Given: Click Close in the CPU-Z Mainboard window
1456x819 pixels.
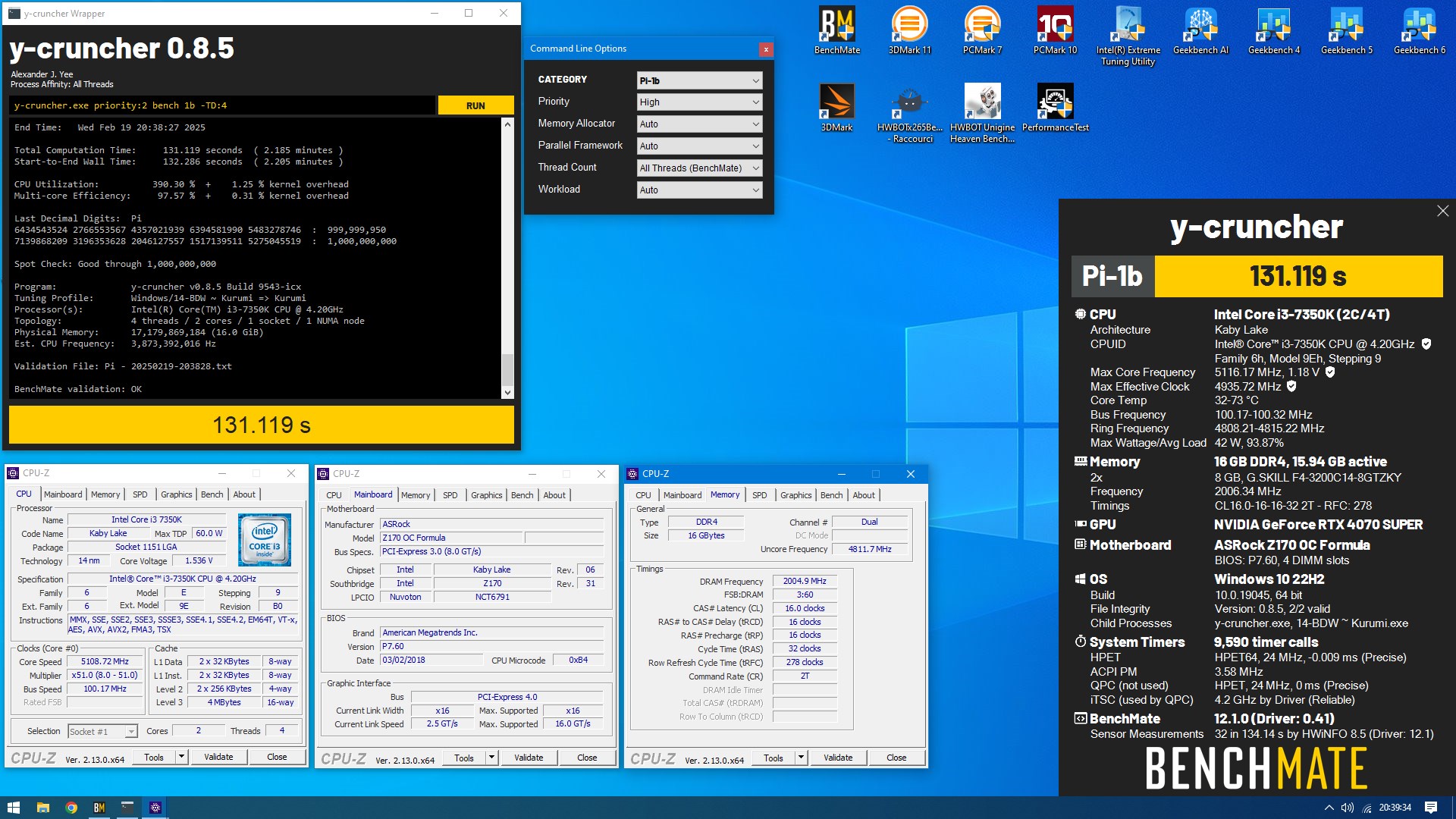Looking at the screenshot, I should (x=587, y=758).
